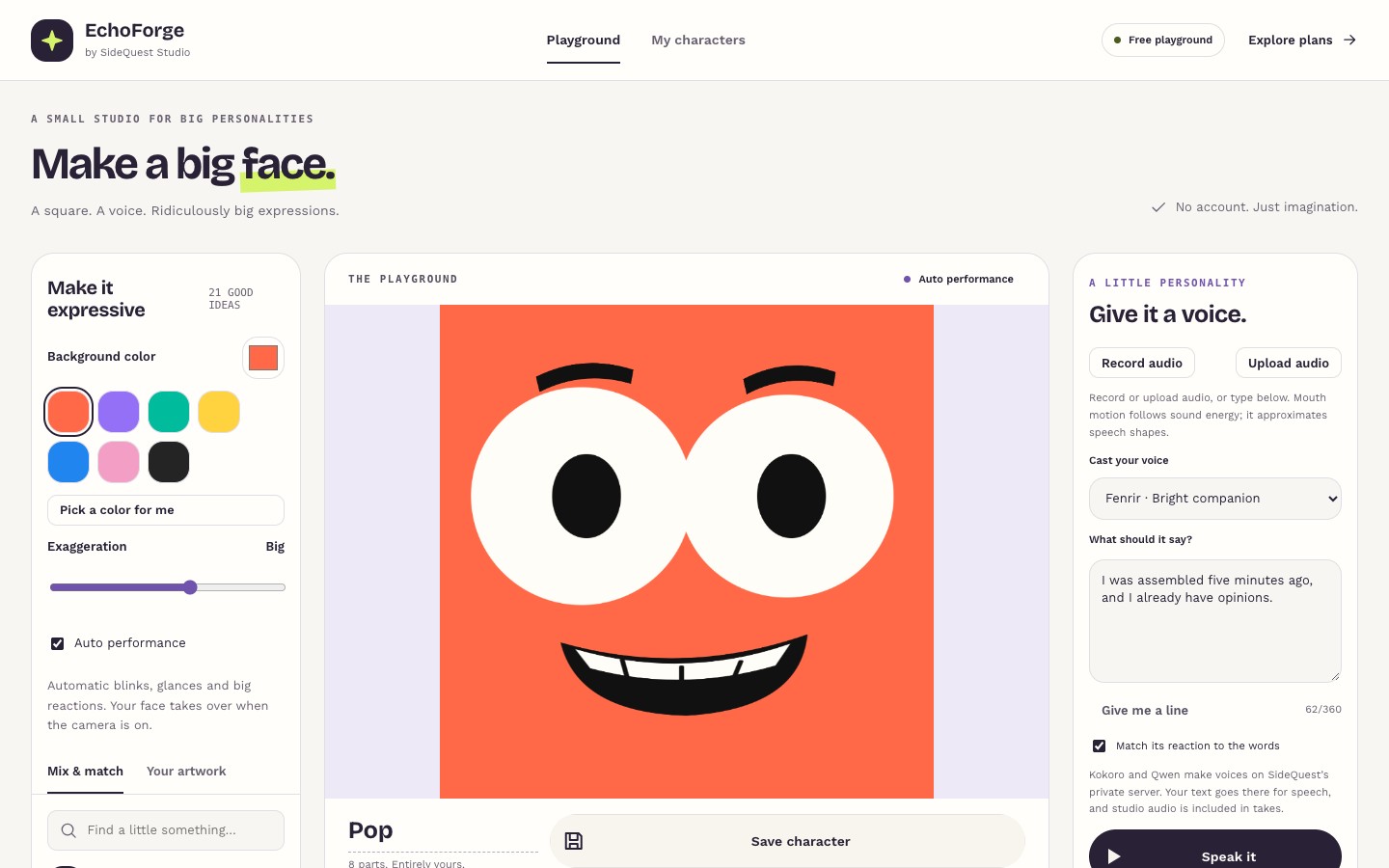Screen dimensions: 1389x868
Task: Click the Find a little something search field
Action: tap(166, 830)
